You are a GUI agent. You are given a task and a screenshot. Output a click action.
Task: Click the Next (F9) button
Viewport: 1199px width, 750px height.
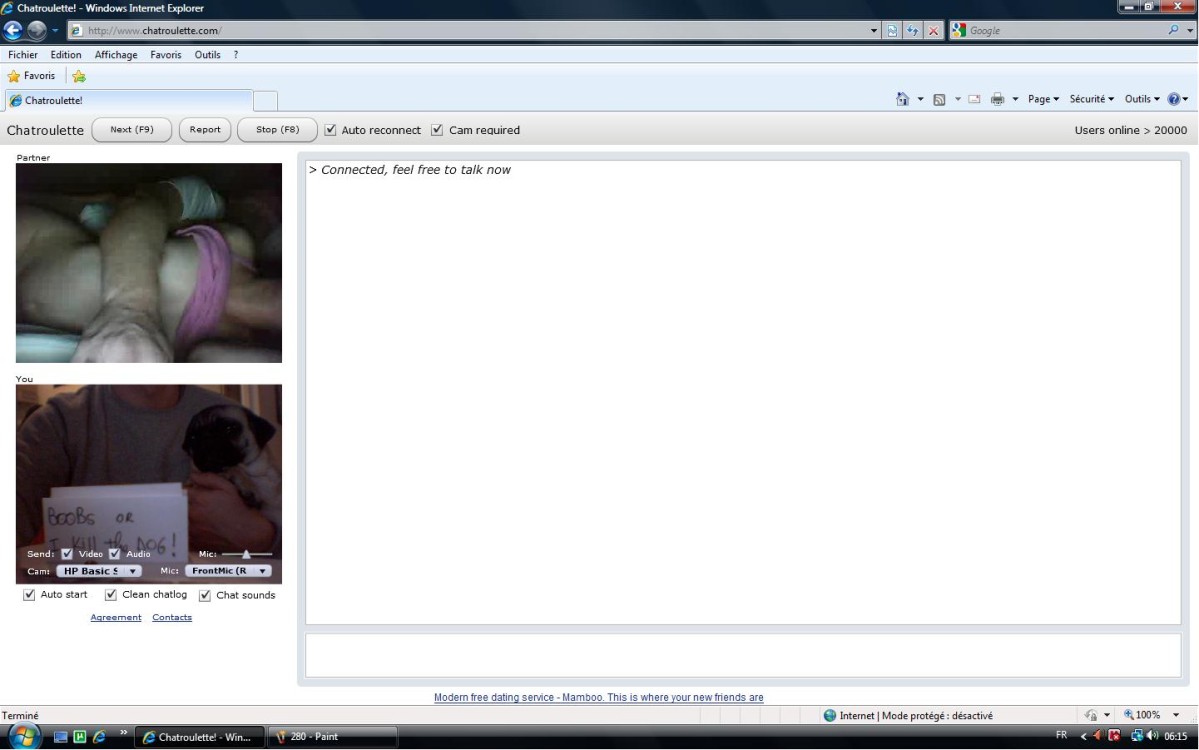pos(132,130)
